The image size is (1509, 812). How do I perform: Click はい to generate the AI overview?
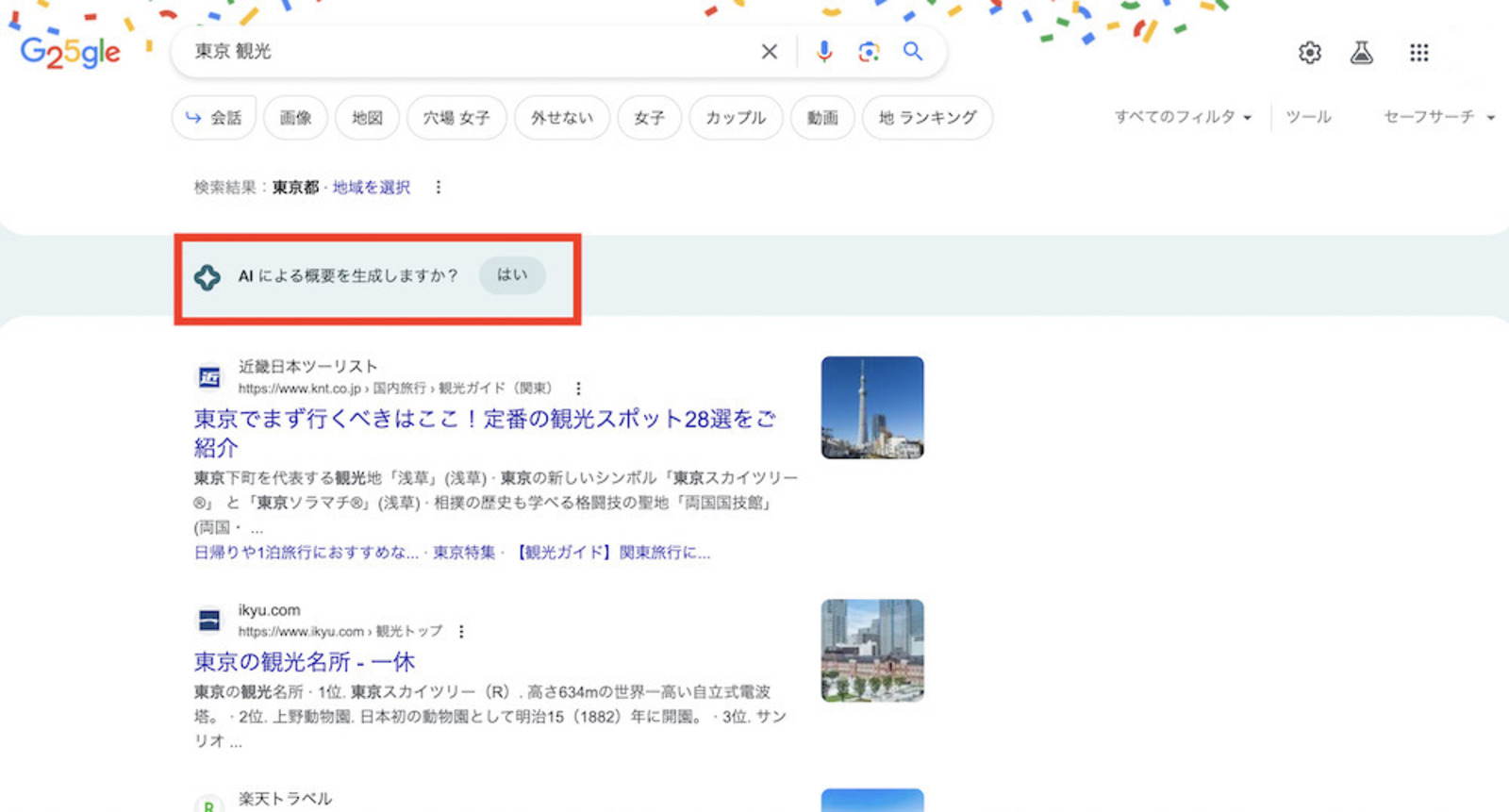pos(512,275)
